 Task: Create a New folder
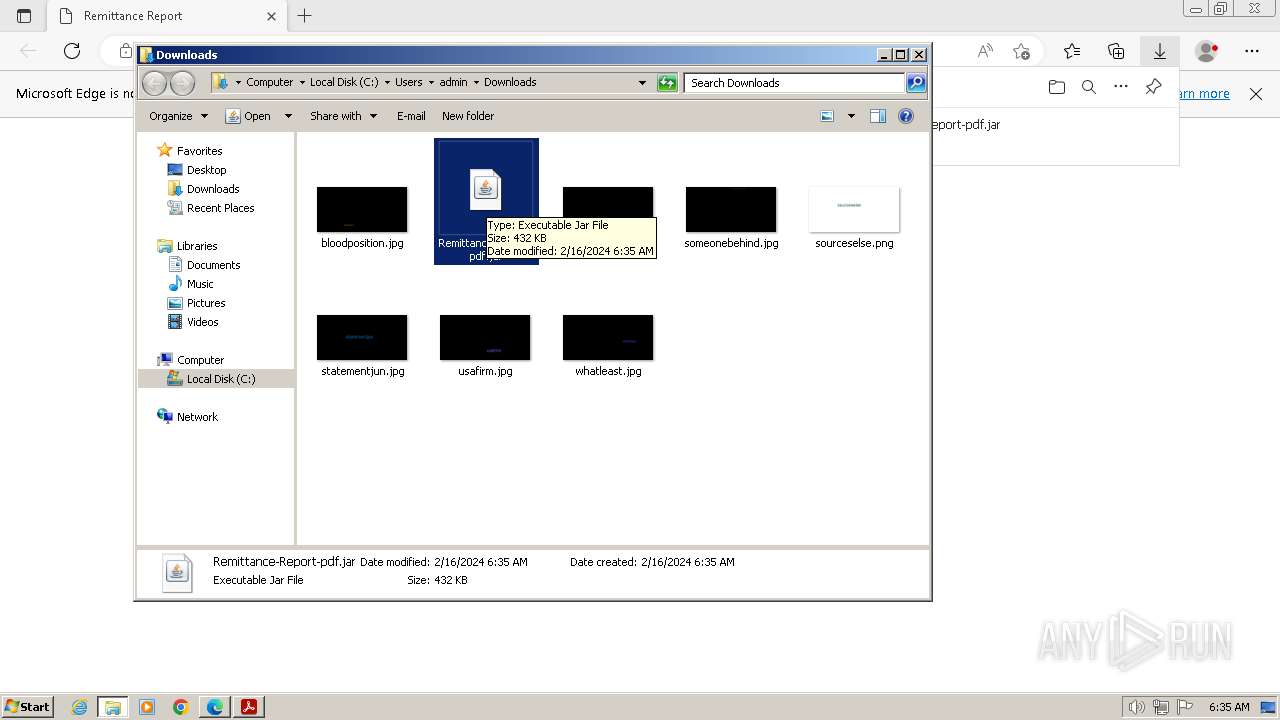coord(468,116)
